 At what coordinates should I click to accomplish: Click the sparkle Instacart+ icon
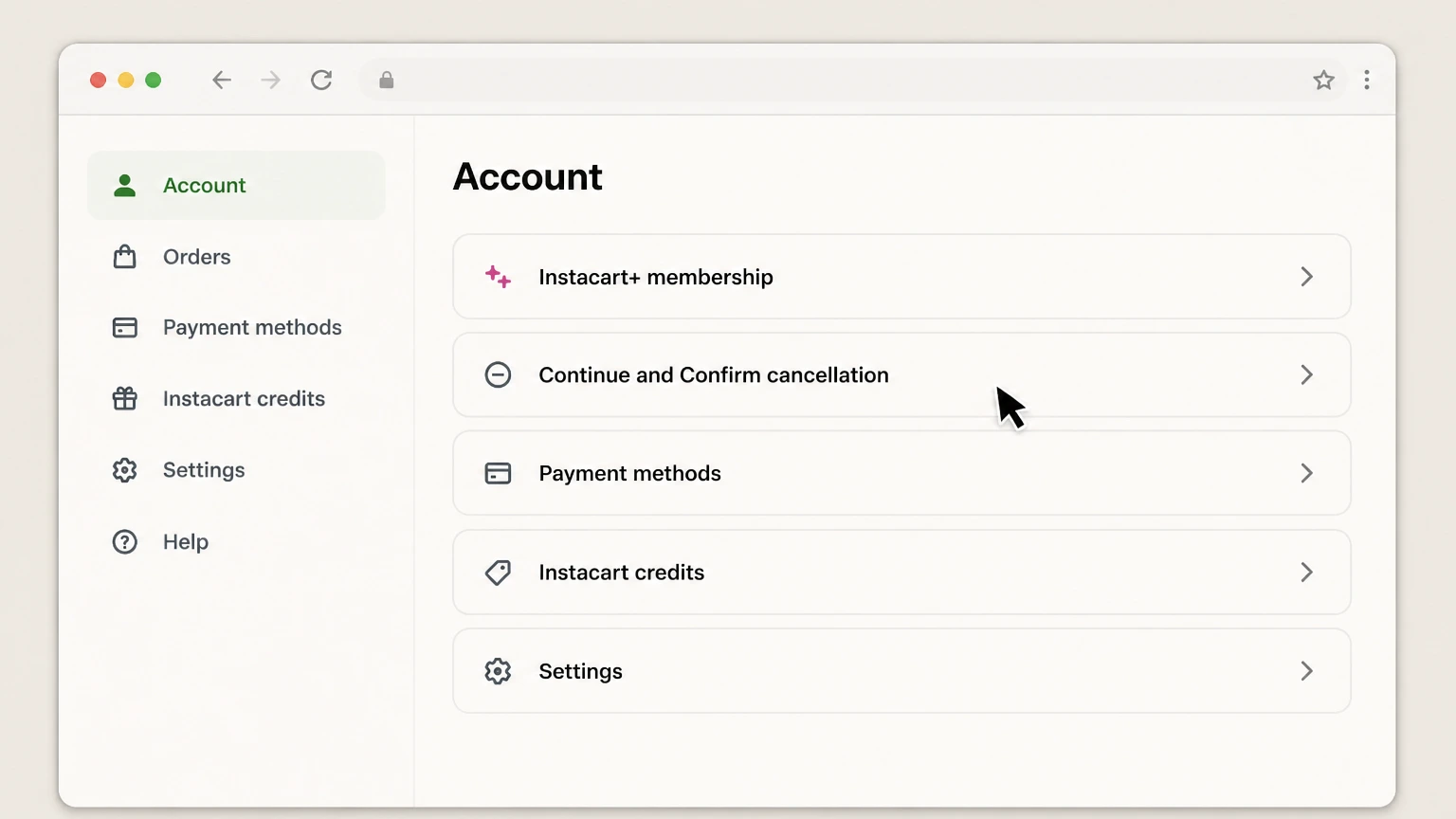pyautogui.click(x=498, y=277)
